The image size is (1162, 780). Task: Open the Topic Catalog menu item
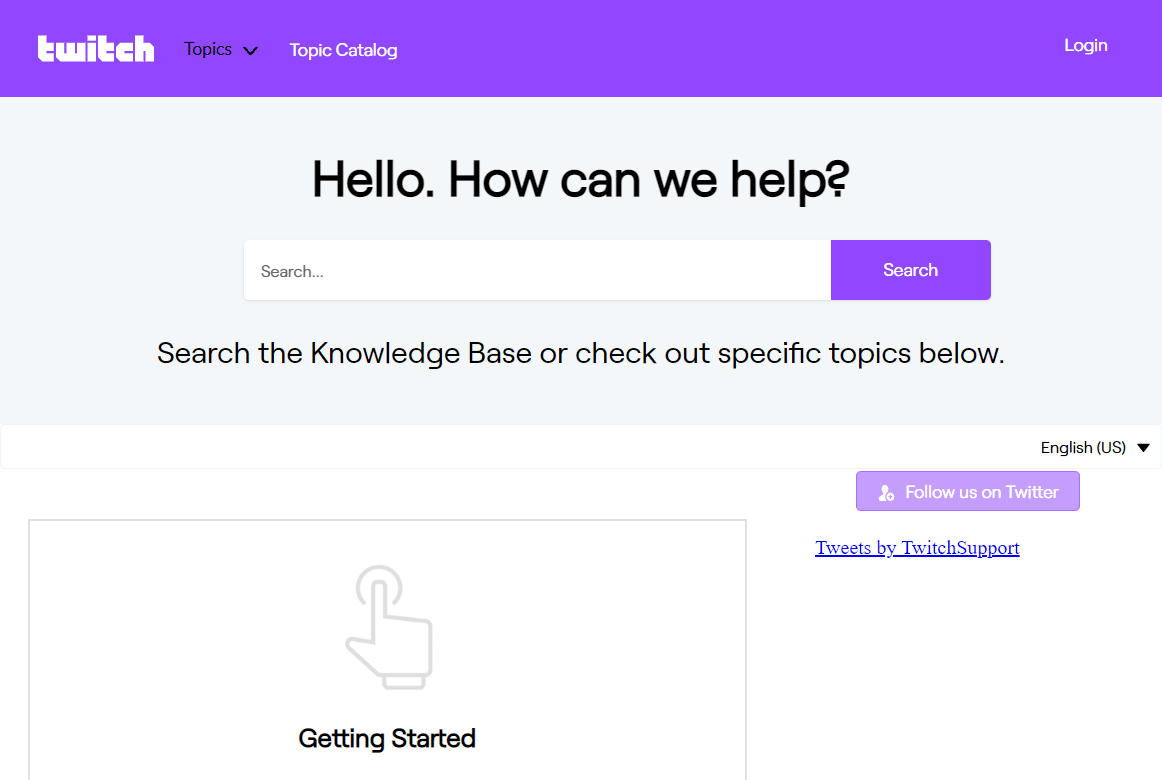coord(343,50)
